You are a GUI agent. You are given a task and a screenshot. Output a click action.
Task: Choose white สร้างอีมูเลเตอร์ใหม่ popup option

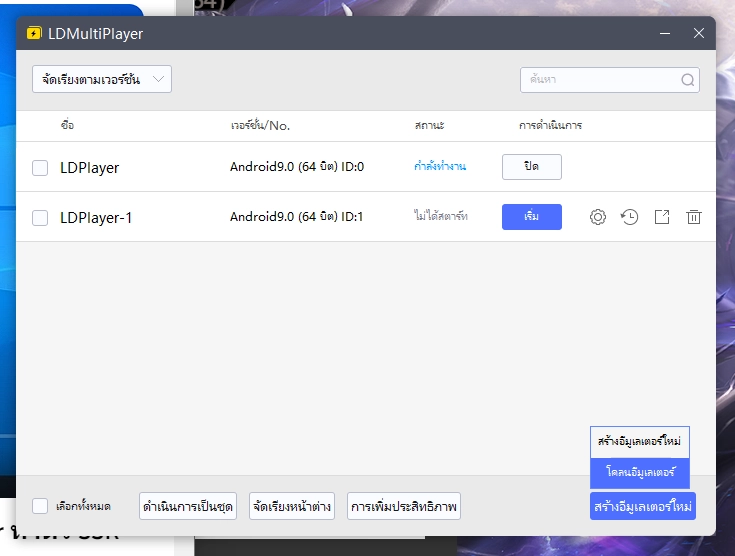pyautogui.click(x=640, y=442)
